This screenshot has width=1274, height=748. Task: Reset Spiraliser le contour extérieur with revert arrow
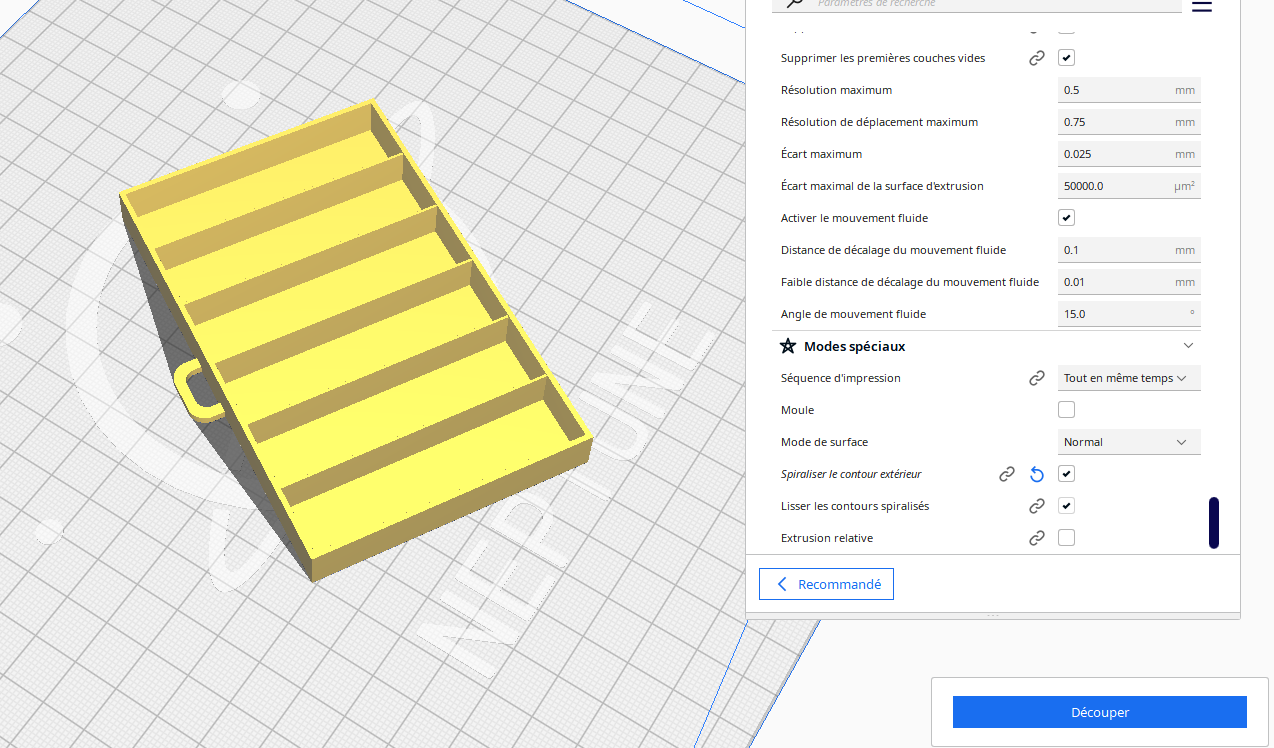1037,474
